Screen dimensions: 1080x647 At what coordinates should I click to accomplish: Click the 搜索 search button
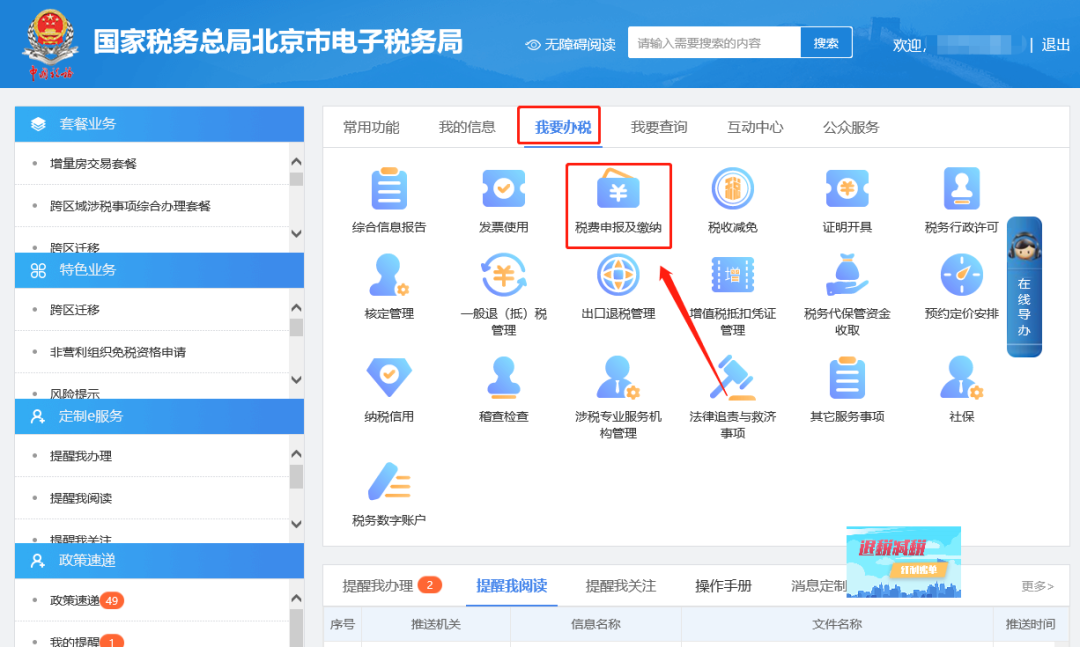pos(826,43)
